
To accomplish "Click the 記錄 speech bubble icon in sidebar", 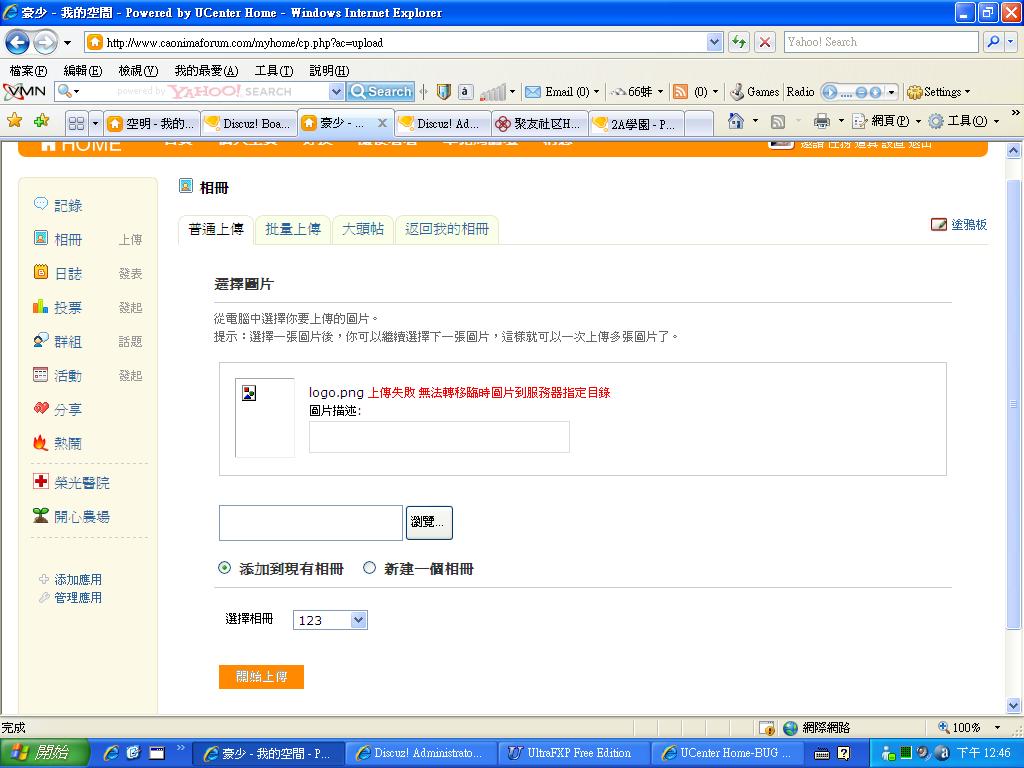I will tap(40, 204).
